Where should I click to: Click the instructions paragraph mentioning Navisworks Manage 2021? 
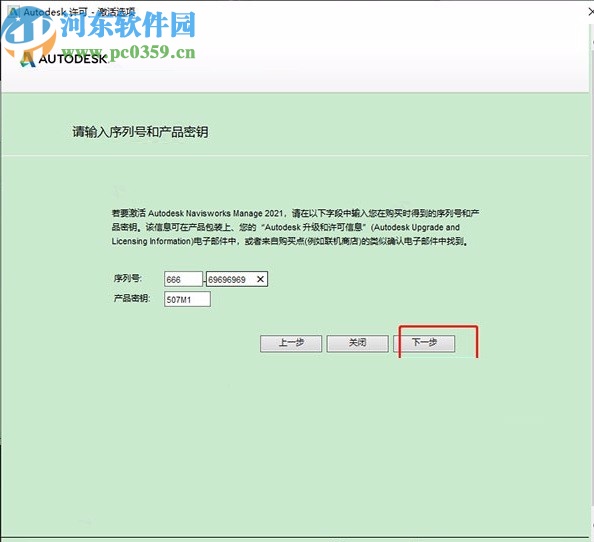click(295, 227)
